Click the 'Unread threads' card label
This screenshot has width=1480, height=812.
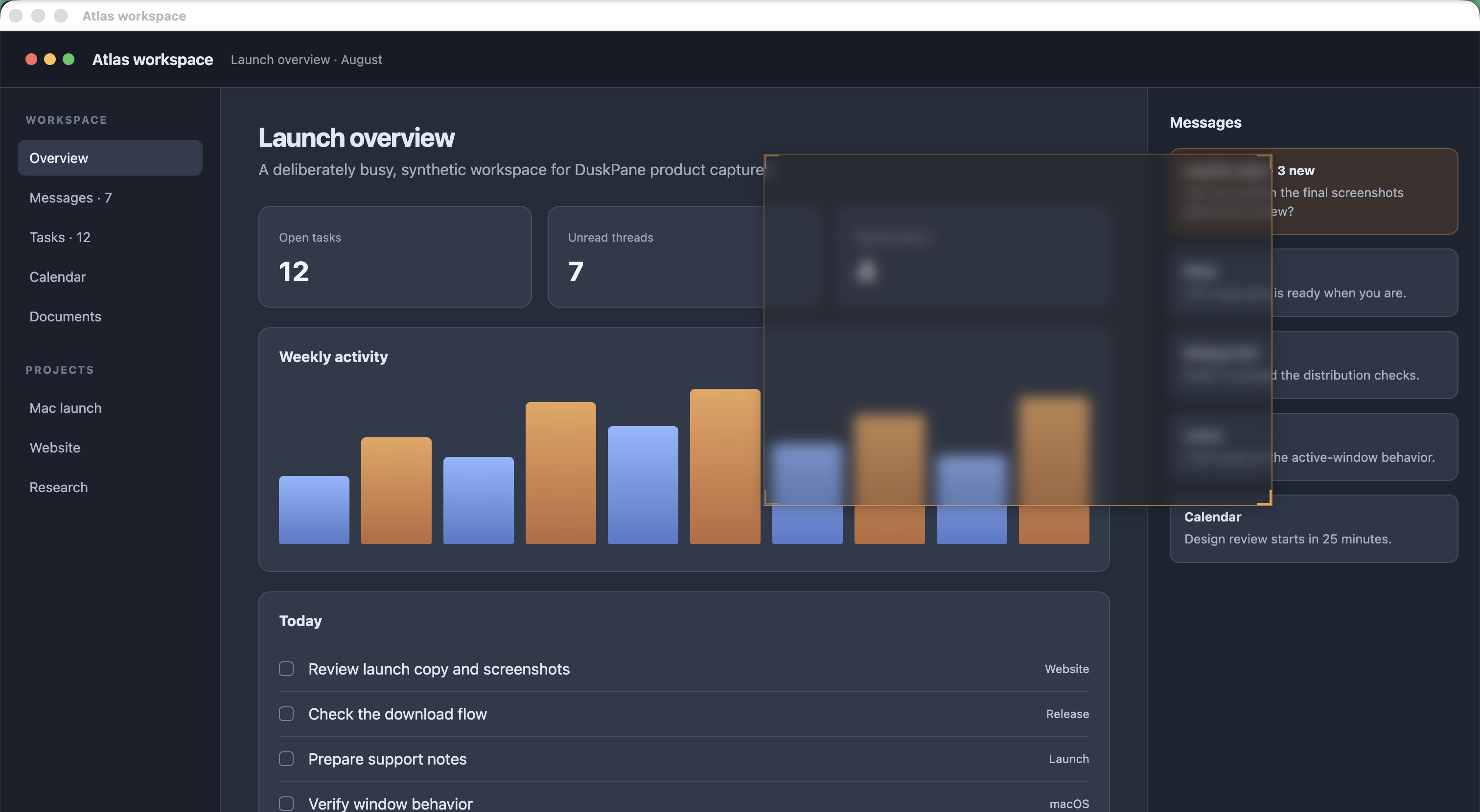click(x=611, y=238)
